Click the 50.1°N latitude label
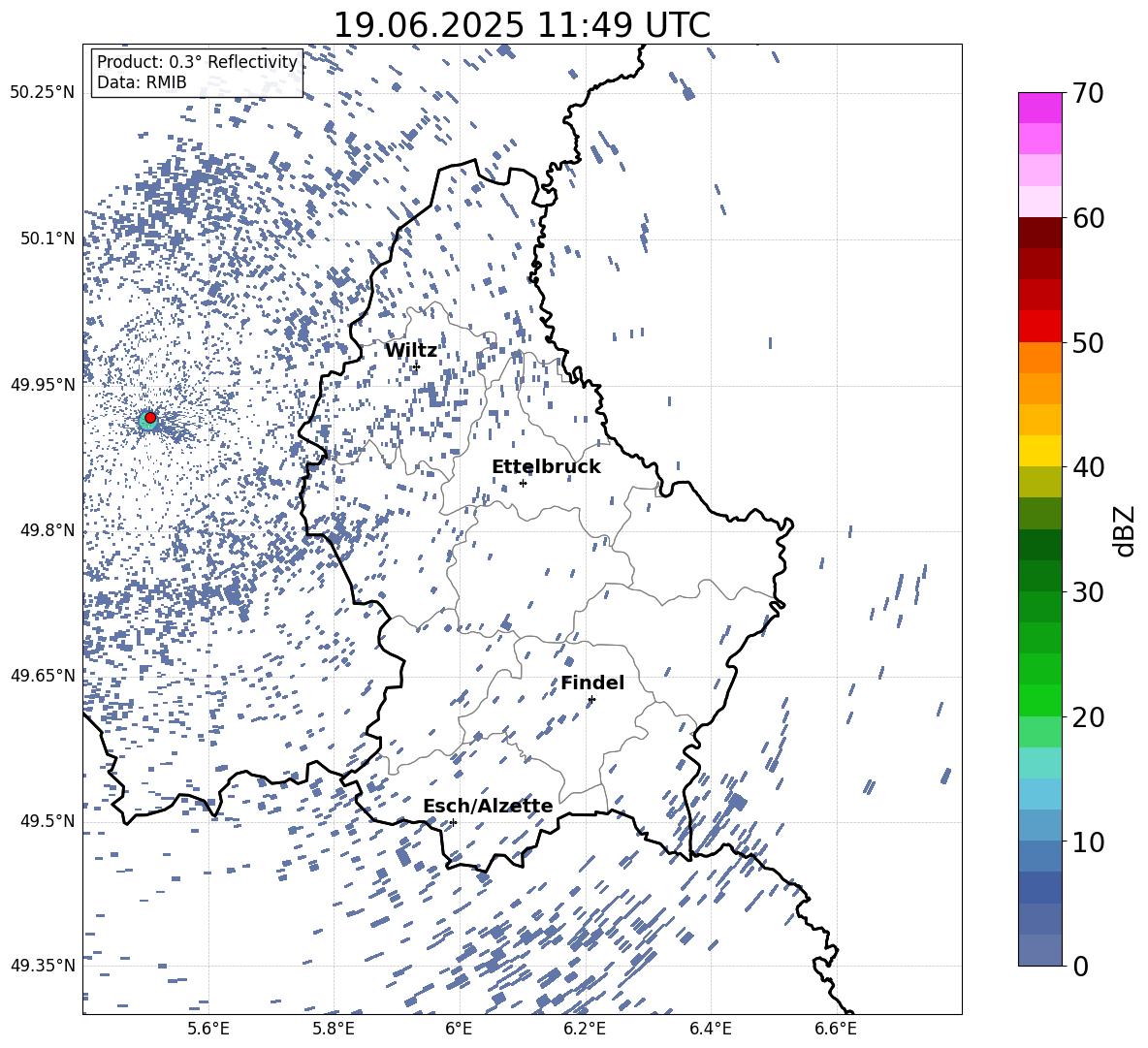The height and width of the screenshot is (1048, 1148). (x=48, y=238)
